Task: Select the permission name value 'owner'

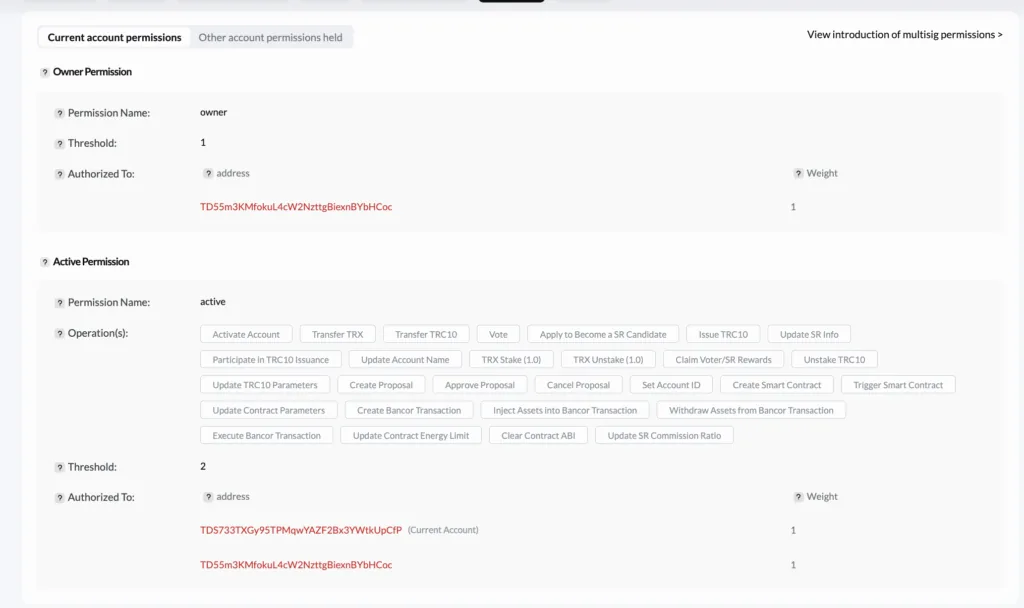Action: (x=214, y=112)
